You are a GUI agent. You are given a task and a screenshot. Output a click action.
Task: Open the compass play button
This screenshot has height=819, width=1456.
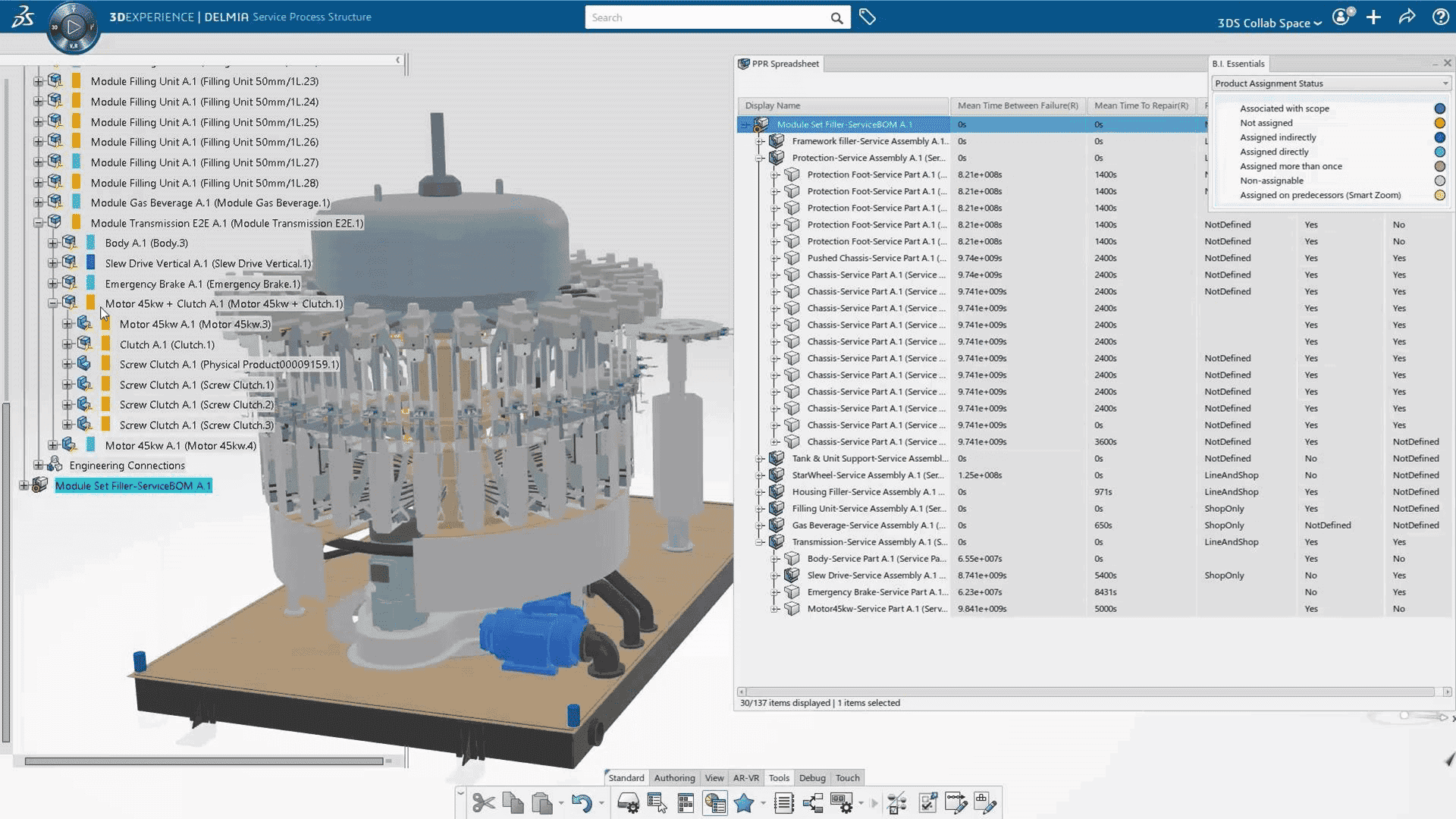click(x=74, y=27)
